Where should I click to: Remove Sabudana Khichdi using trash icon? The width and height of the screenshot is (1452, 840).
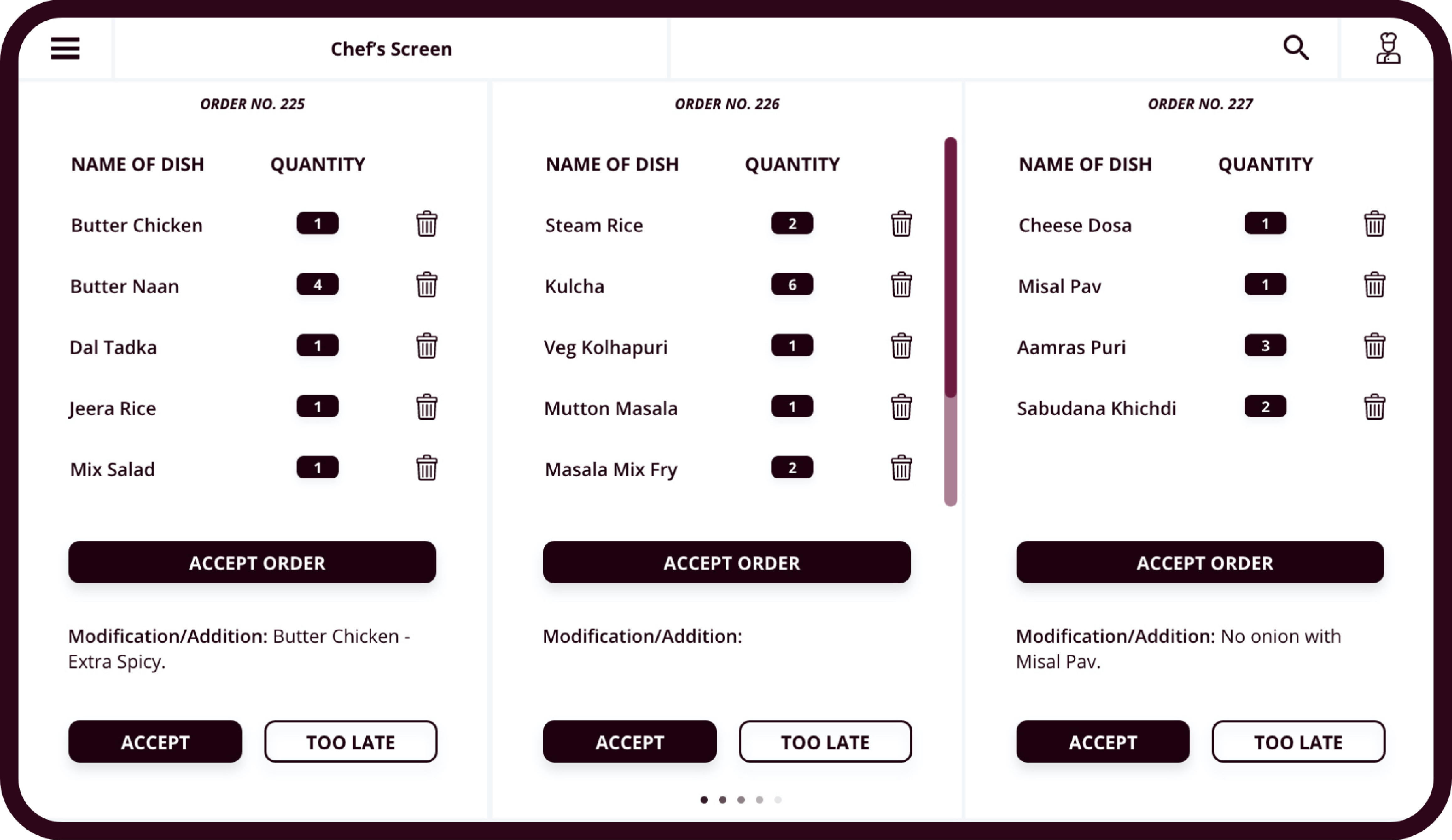click(1374, 407)
